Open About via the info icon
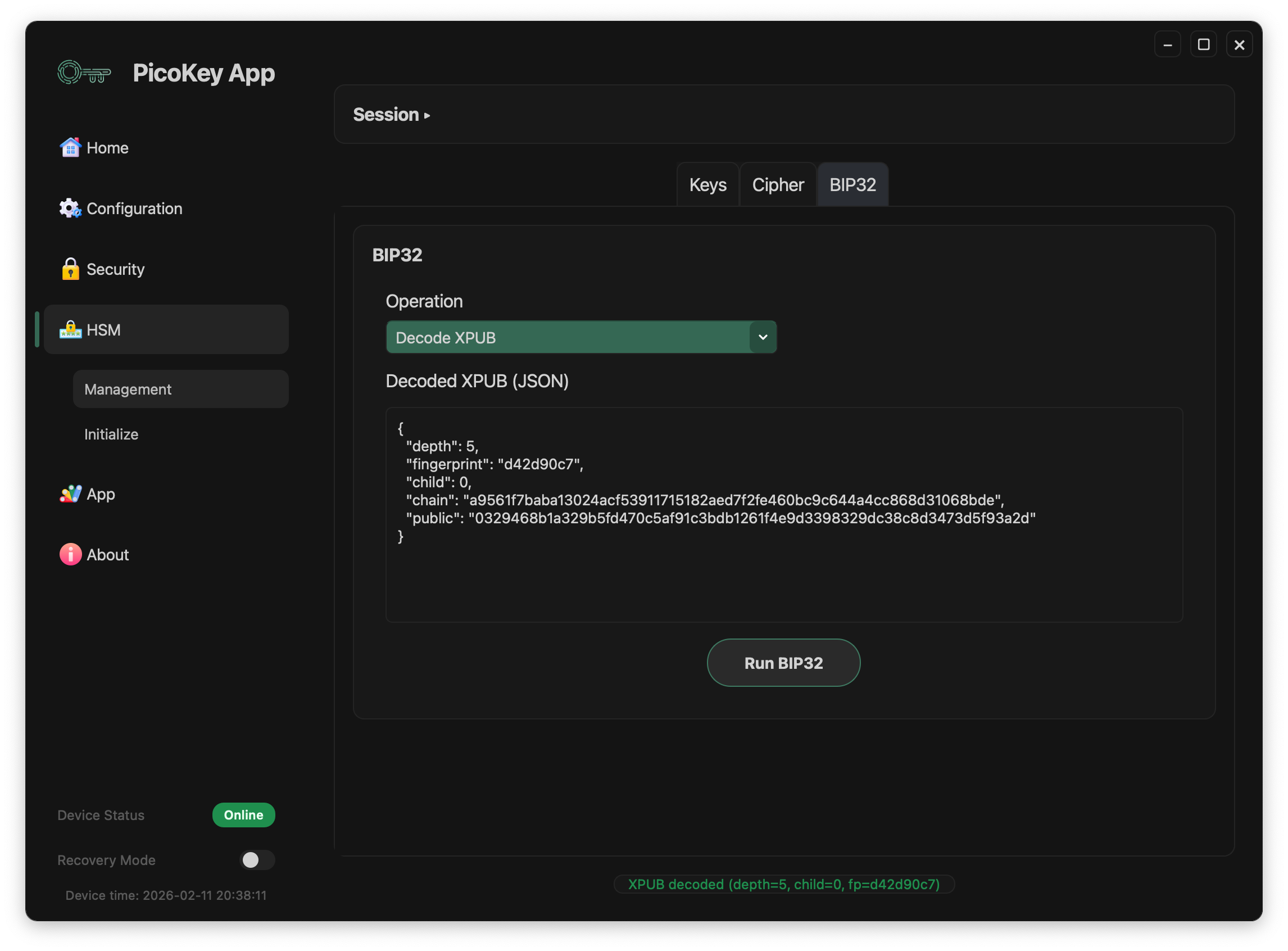1288x951 pixels. [70, 554]
